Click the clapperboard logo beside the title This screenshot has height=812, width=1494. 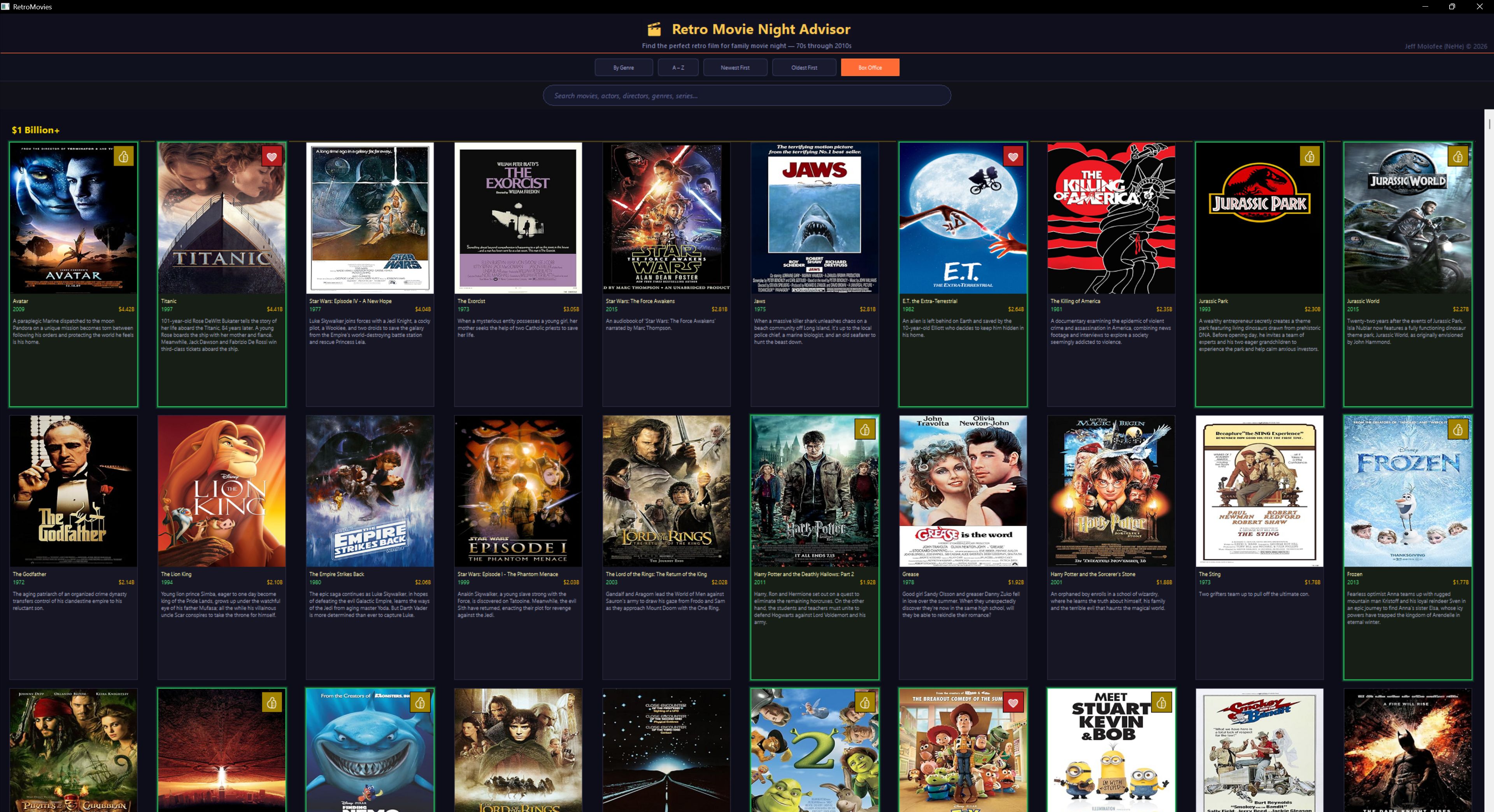654,29
